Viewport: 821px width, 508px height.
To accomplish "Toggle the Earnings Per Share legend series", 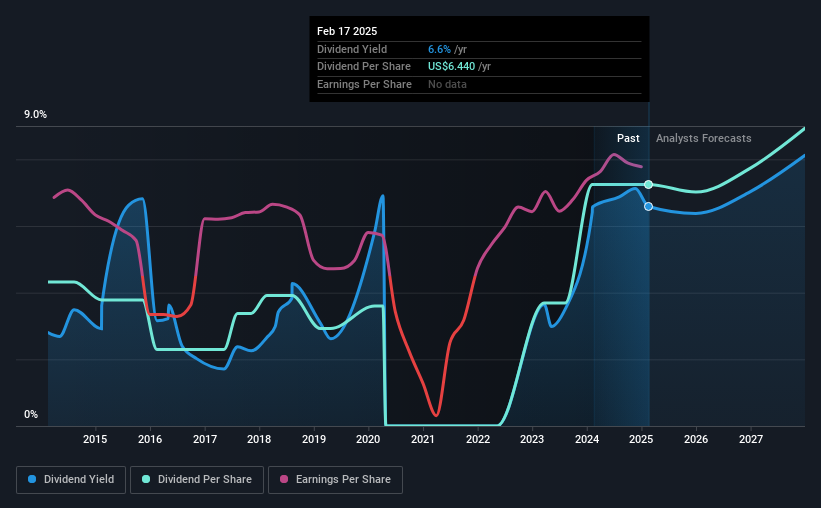I will 335,479.
